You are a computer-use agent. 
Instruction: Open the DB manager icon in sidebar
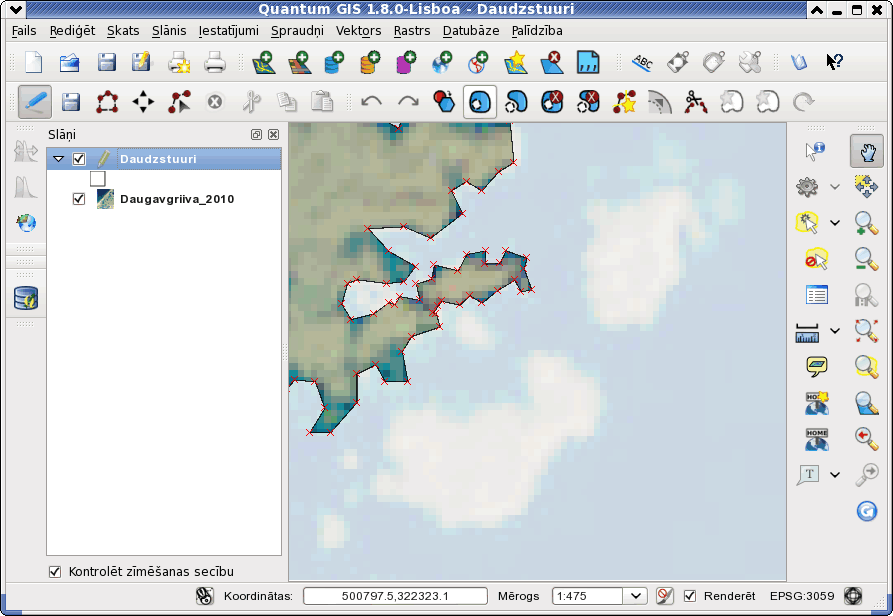[x=26, y=298]
